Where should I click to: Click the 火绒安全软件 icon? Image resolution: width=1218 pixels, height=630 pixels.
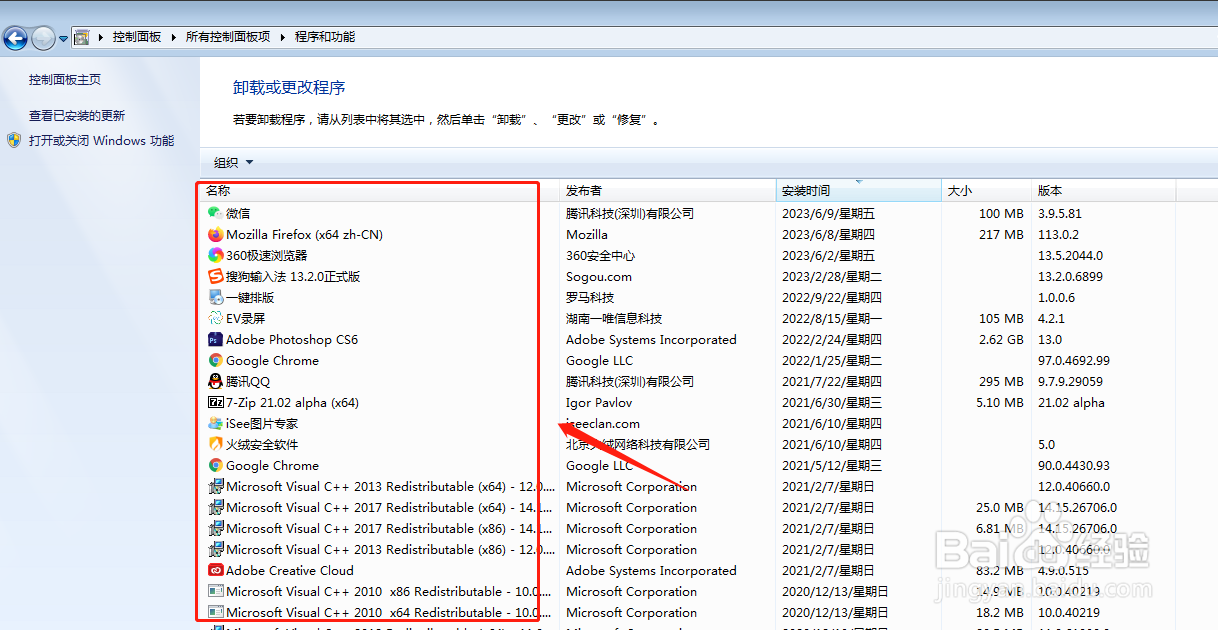coord(215,444)
